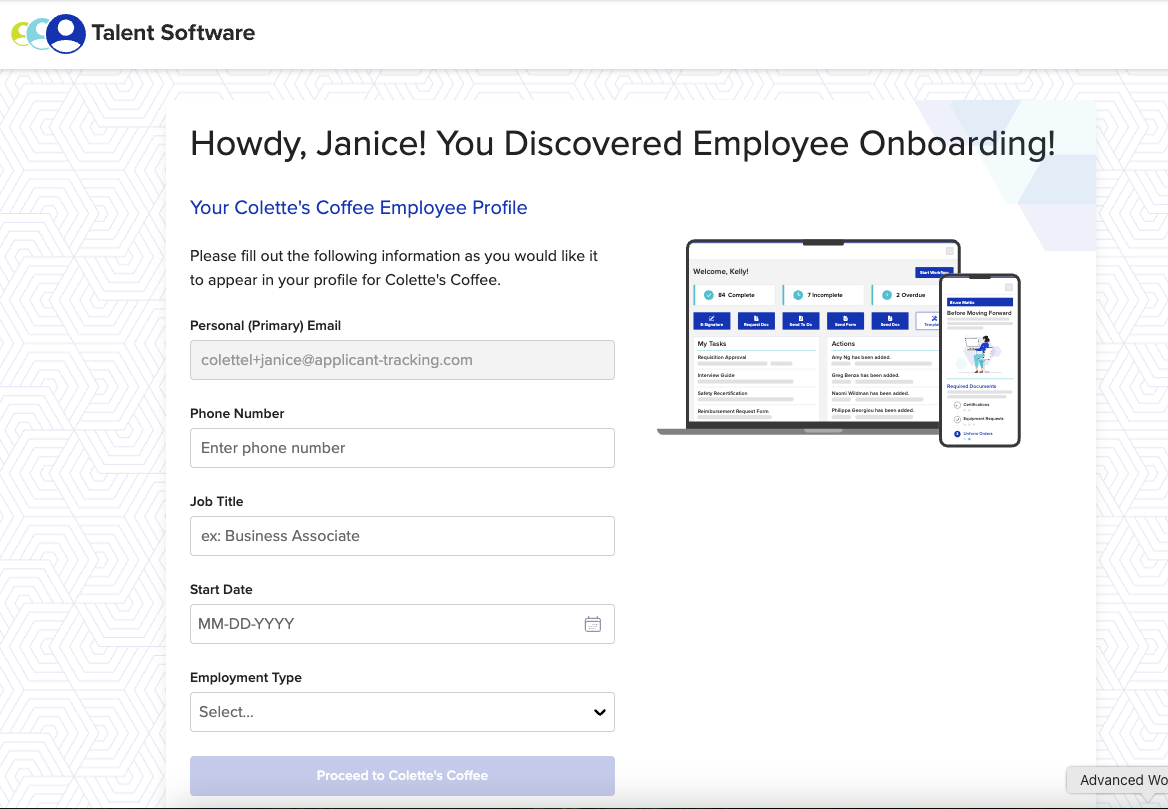Click the Talent Software header text
Screen dimensions: 1168x809
(173, 33)
